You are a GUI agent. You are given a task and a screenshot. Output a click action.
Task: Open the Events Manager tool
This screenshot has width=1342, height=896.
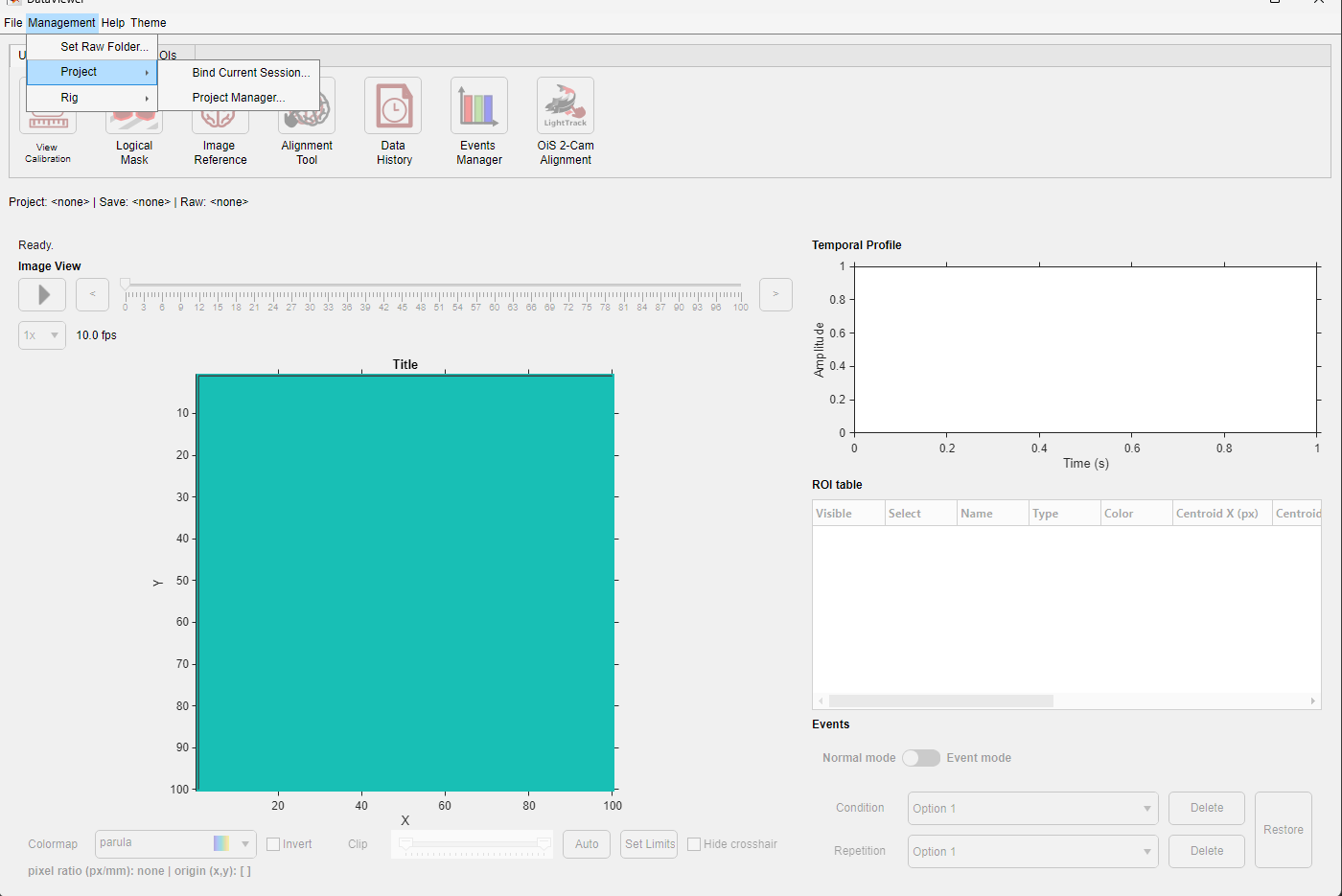coord(479,105)
